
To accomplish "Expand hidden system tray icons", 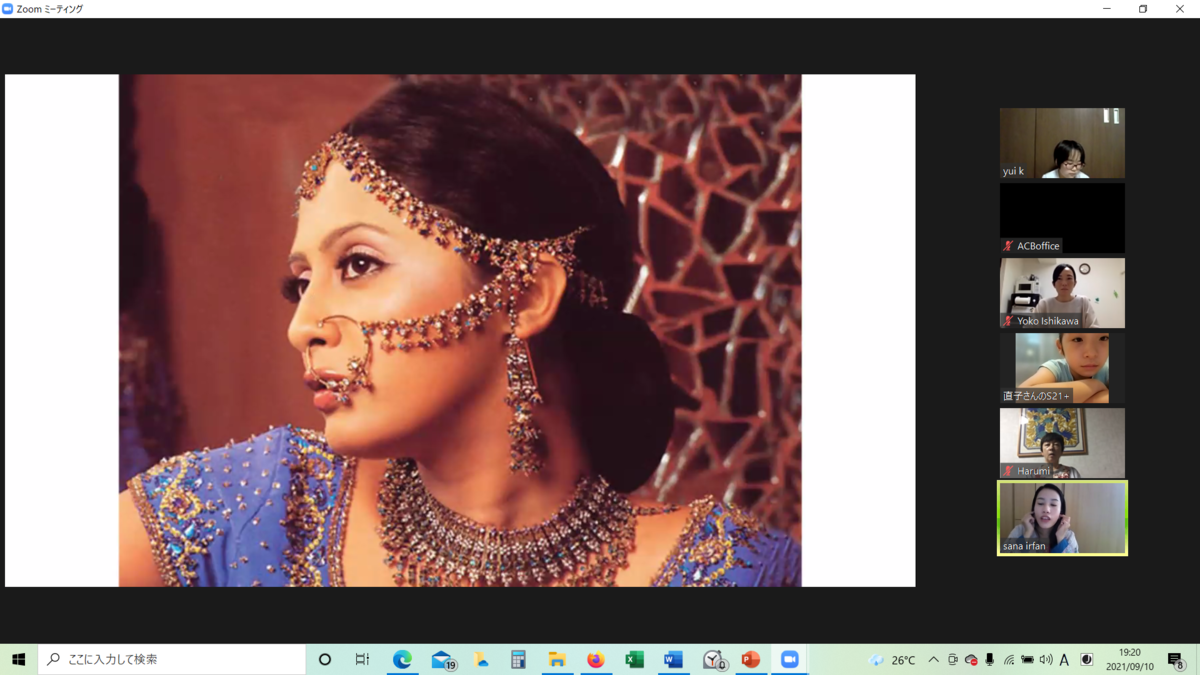I will (x=933, y=660).
